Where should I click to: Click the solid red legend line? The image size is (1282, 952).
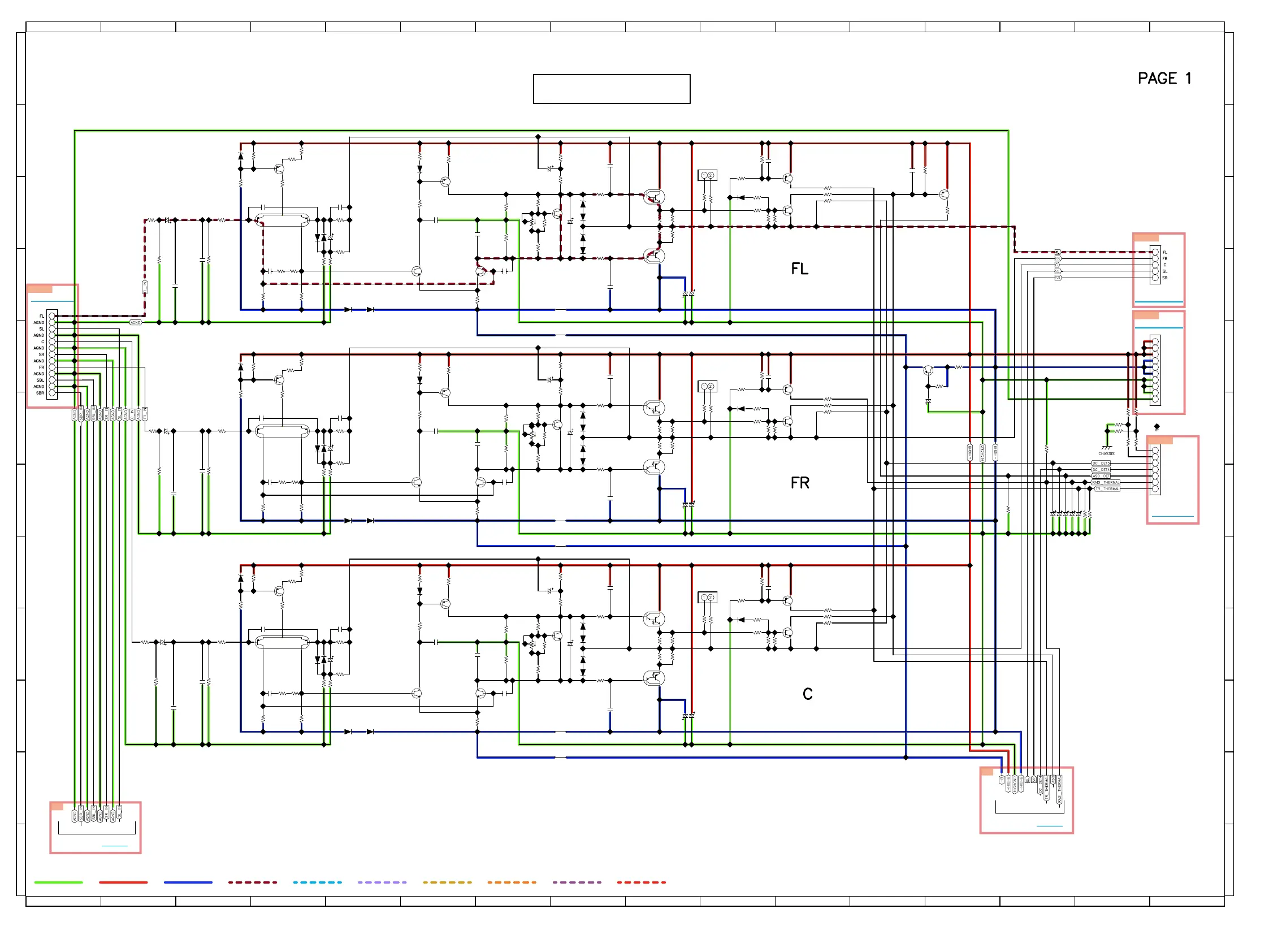tap(123, 882)
